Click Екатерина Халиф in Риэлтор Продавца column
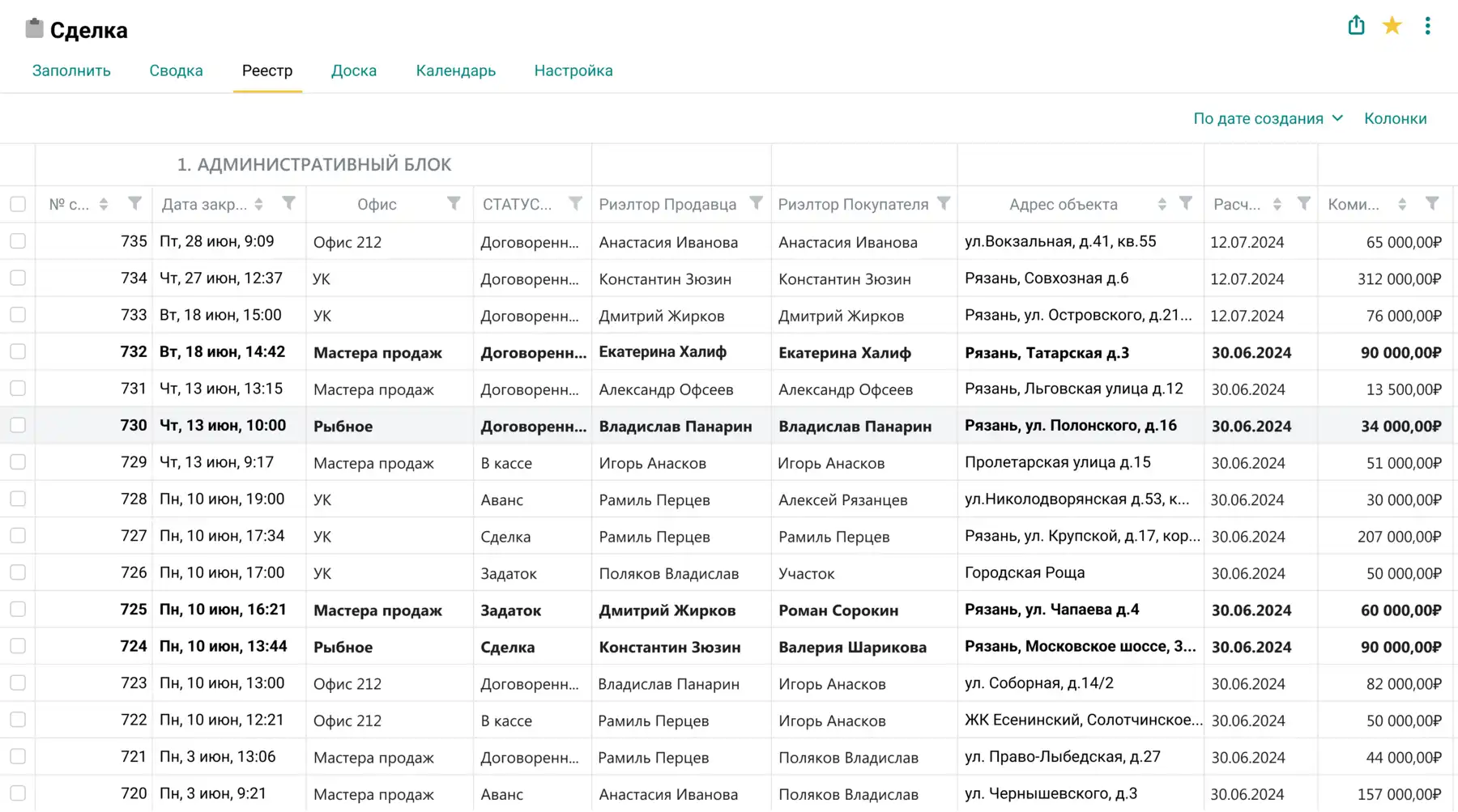 (x=662, y=351)
